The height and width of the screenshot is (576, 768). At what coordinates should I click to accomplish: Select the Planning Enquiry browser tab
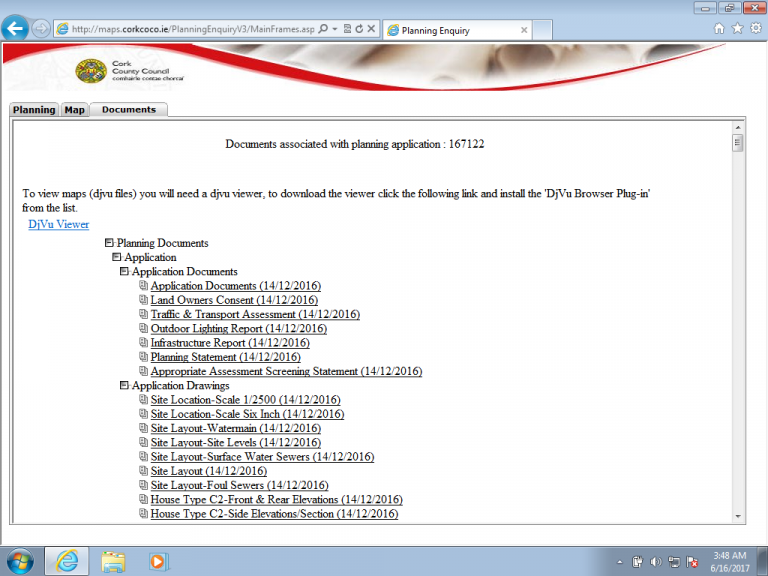point(458,30)
